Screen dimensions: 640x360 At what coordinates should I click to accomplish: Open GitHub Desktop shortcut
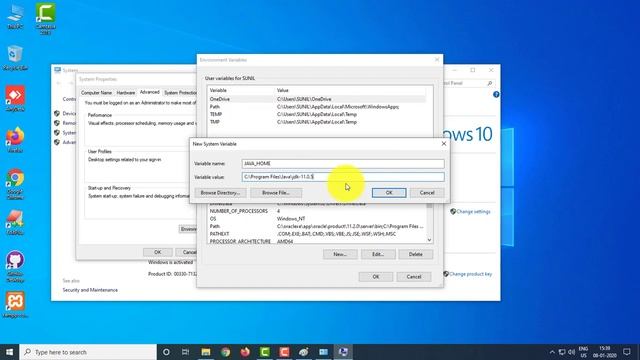tap(15, 266)
